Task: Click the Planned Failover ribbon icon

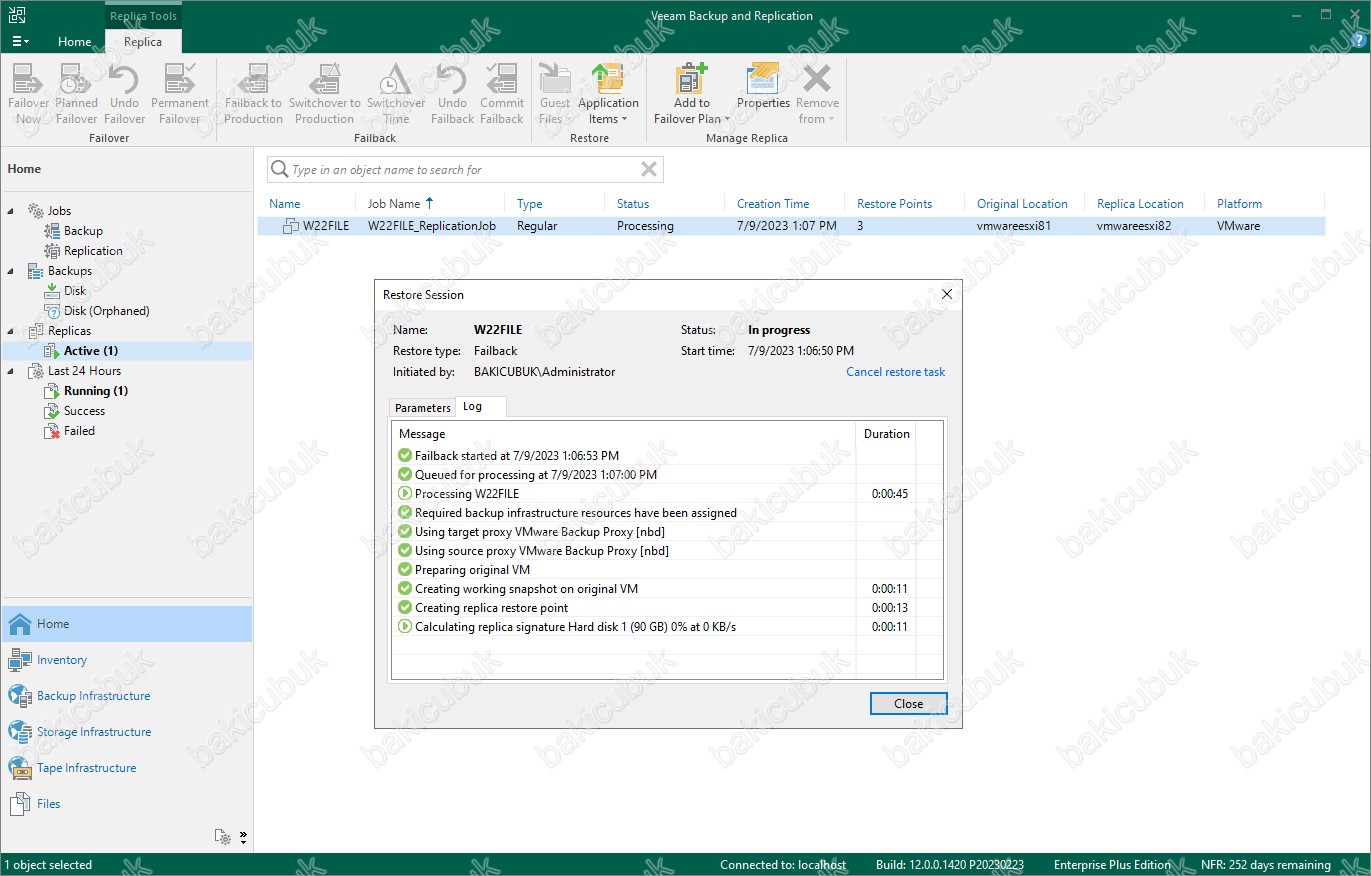Action: click(76, 94)
